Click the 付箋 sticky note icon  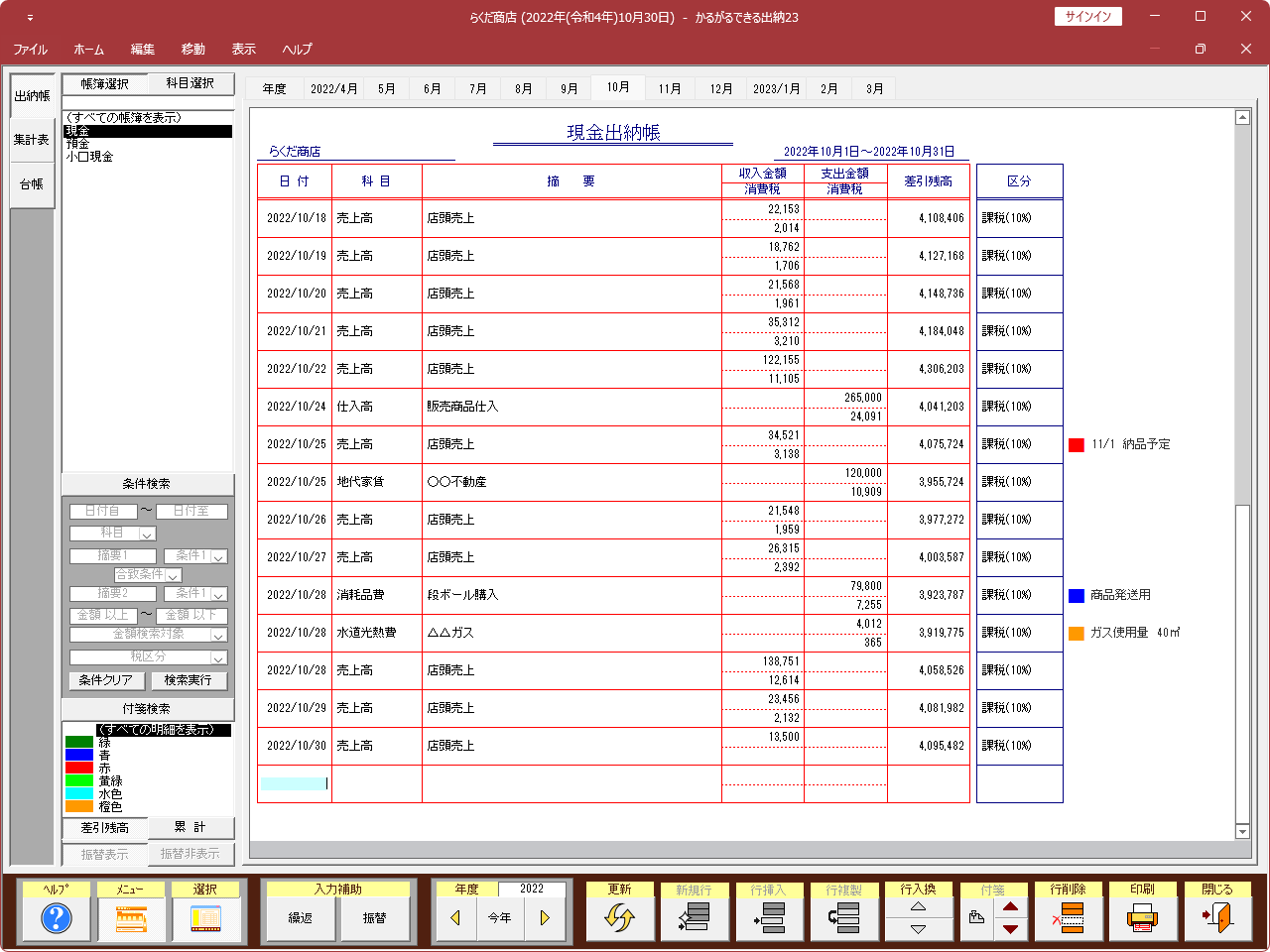click(x=976, y=918)
